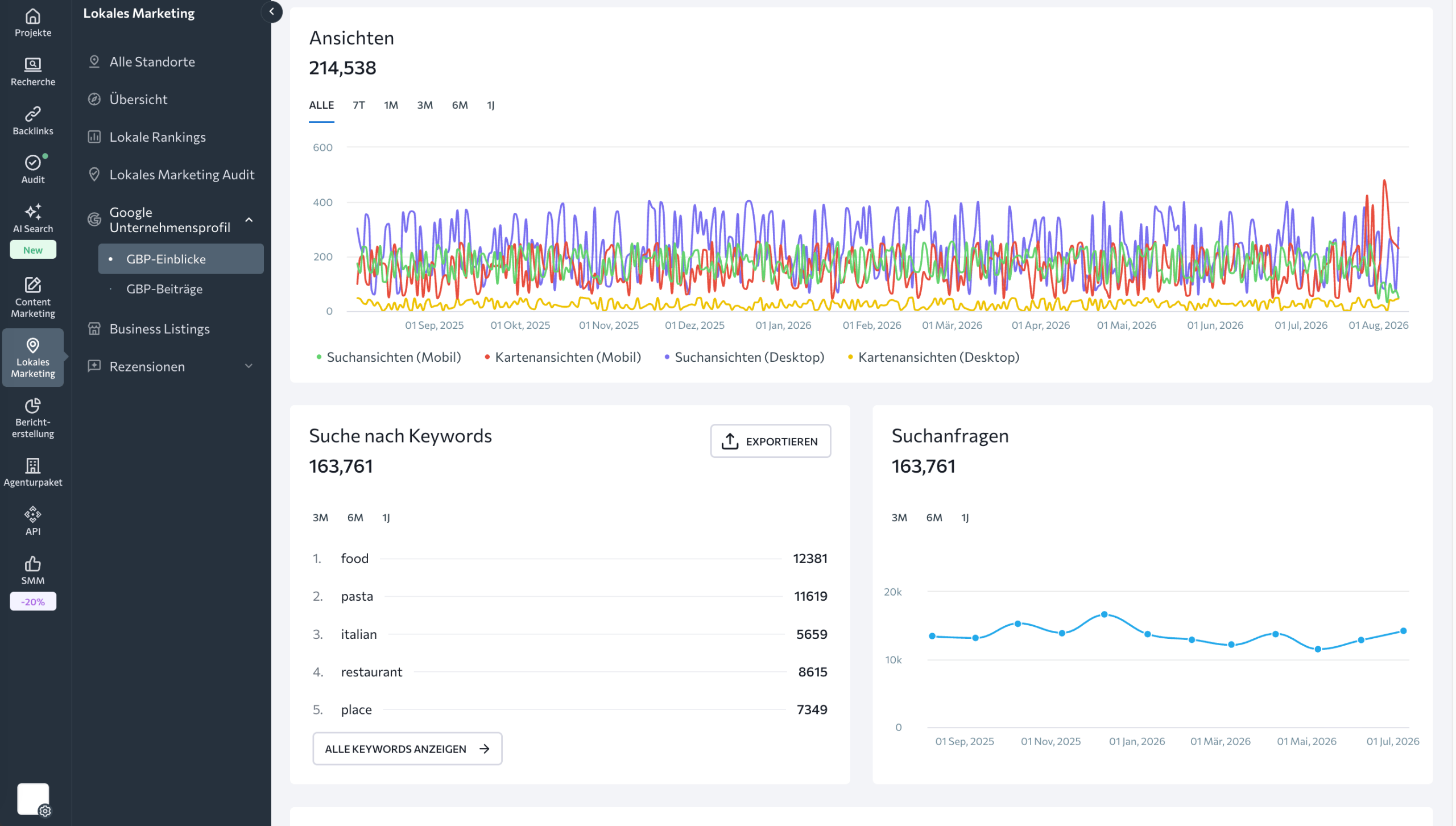Click keyword row 'restaurant' 8615
Viewport: 1456px width, 826px height.
pos(570,672)
